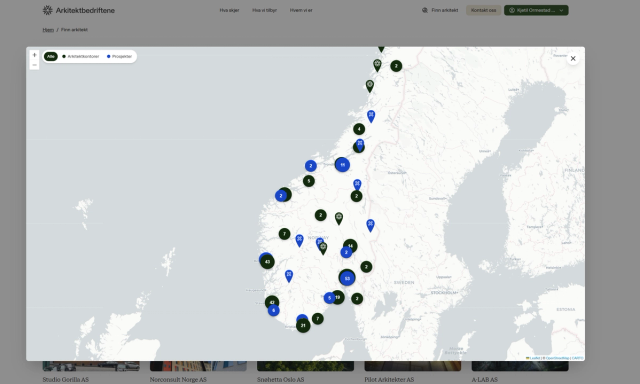Click the search icon beside Finn arkitekt
Screen dimensions: 640x384
[425, 10]
